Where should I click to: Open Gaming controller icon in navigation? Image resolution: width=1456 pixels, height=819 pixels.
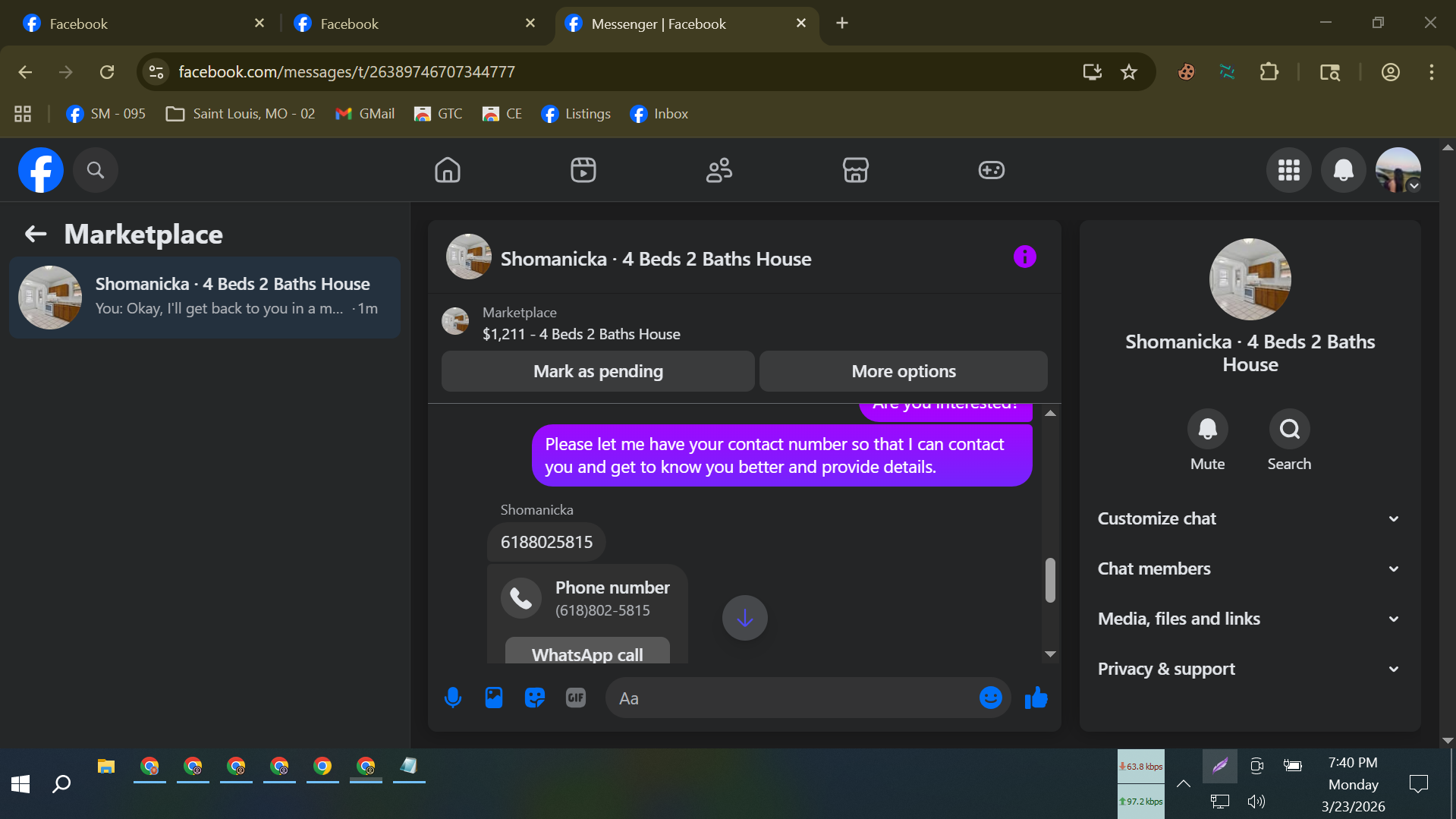pos(992,170)
